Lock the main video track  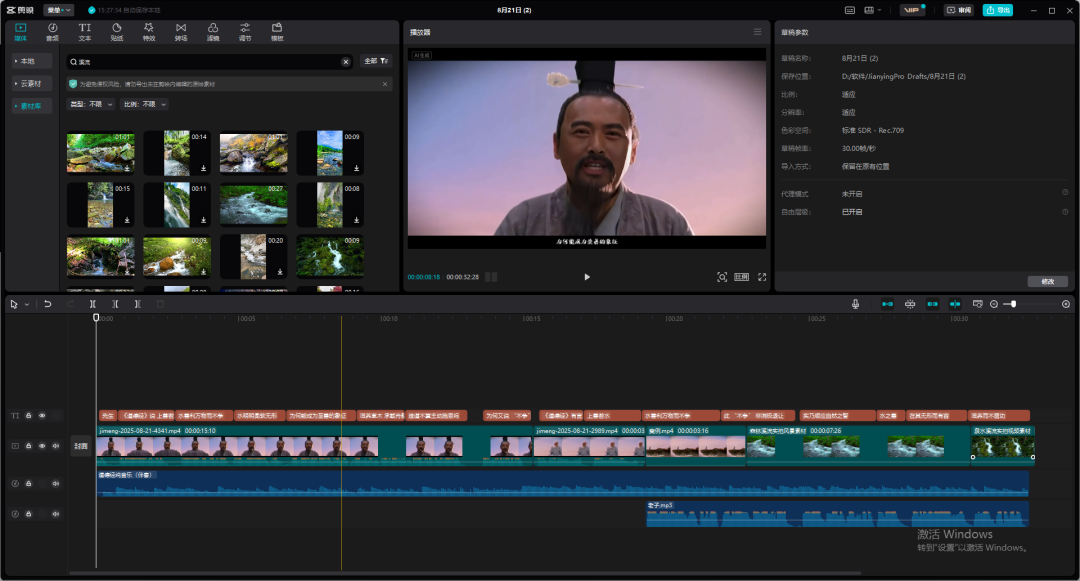click(x=29, y=446)
